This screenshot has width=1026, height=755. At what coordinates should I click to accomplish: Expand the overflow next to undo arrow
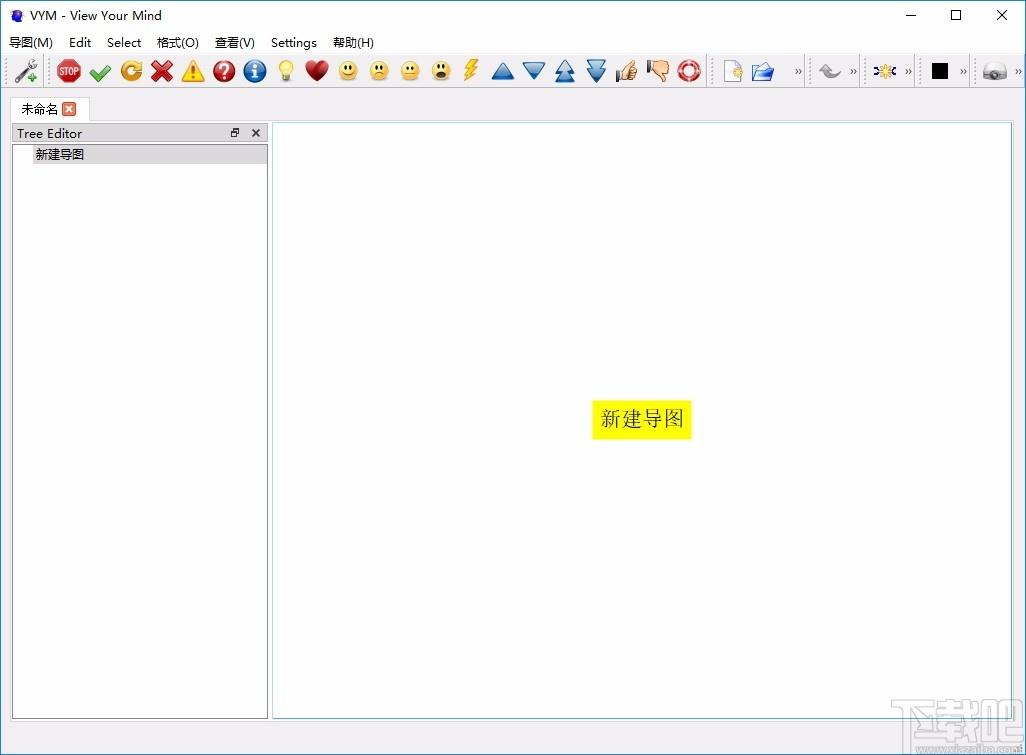click(853, 71)
